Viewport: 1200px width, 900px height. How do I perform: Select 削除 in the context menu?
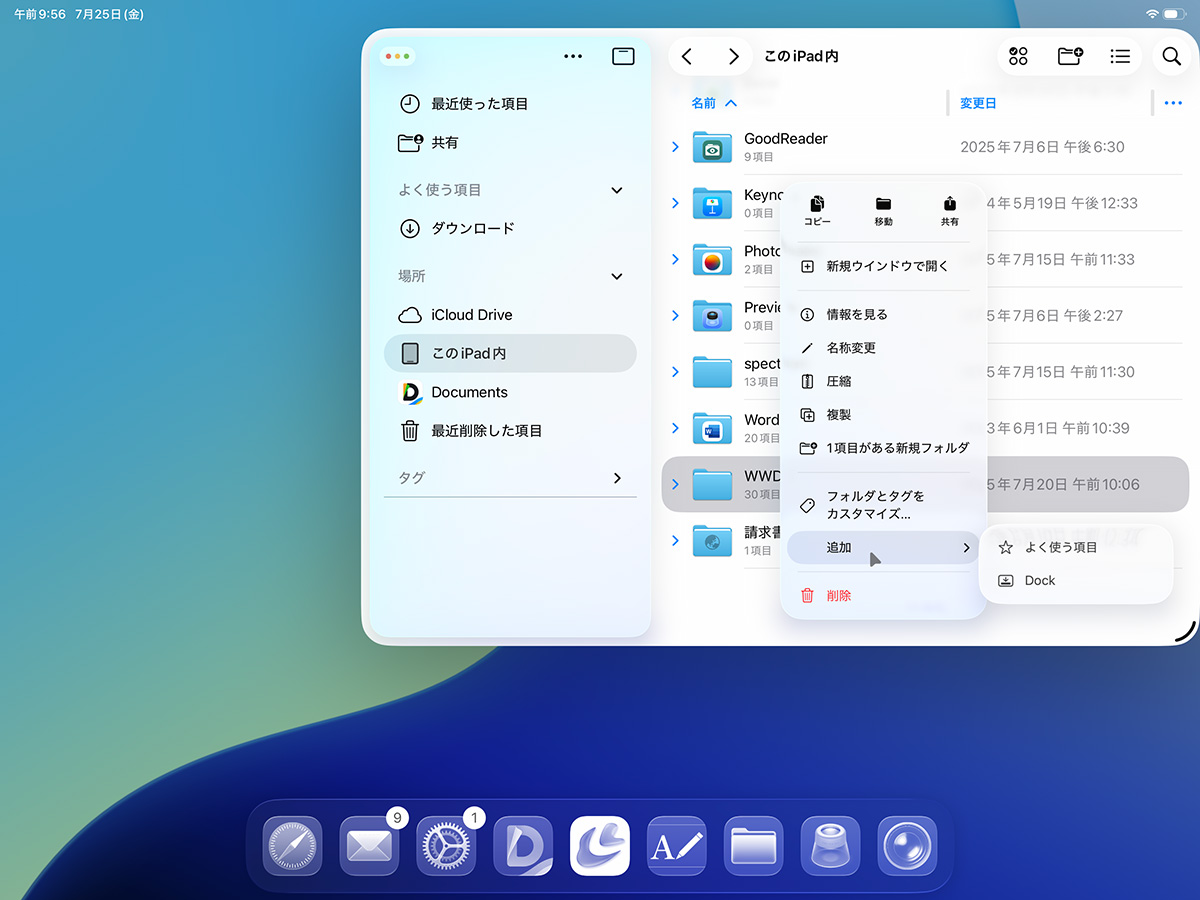click(x=884, y=595)
